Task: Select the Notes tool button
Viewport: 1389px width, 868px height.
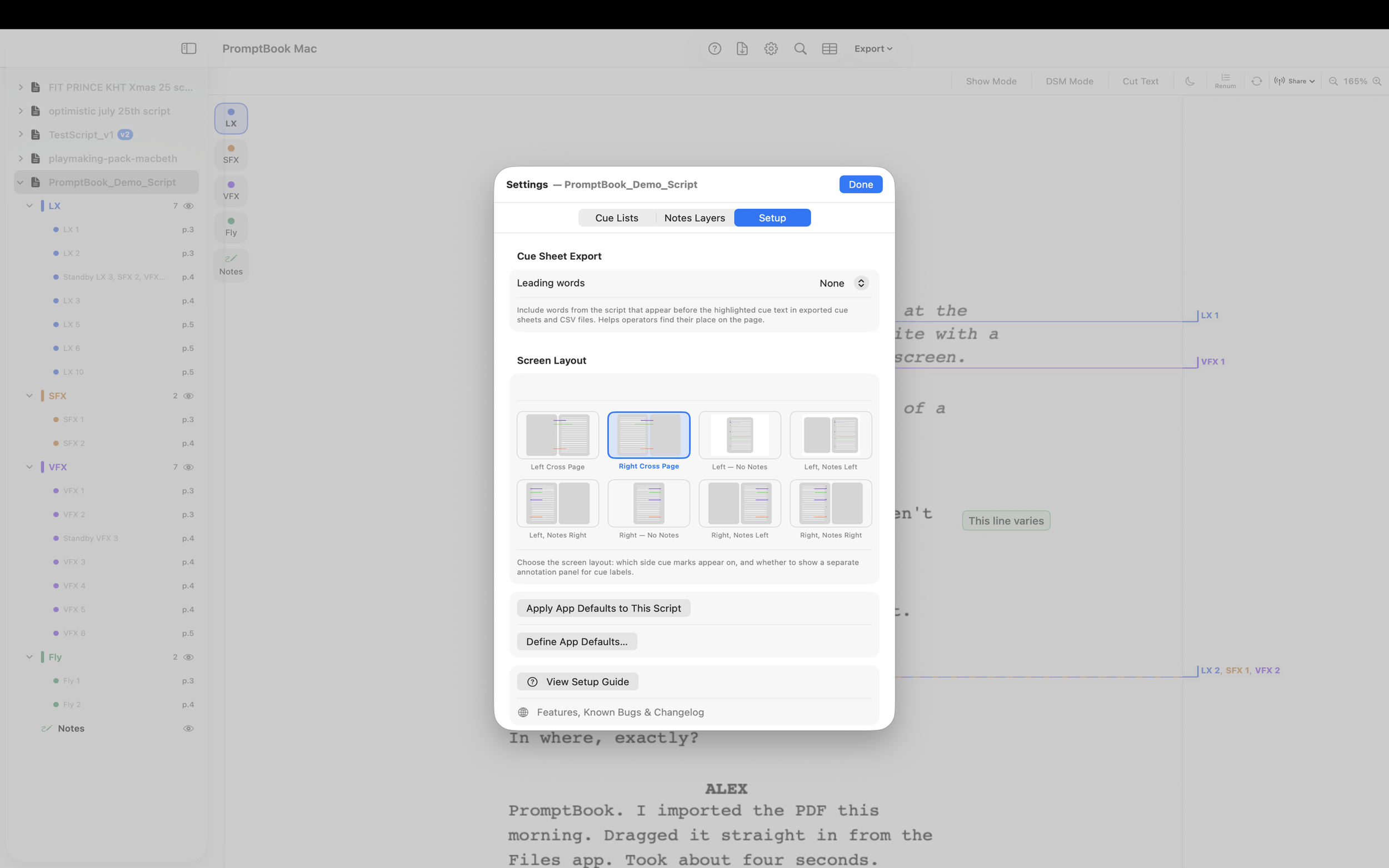Action: tap(231, 265)
